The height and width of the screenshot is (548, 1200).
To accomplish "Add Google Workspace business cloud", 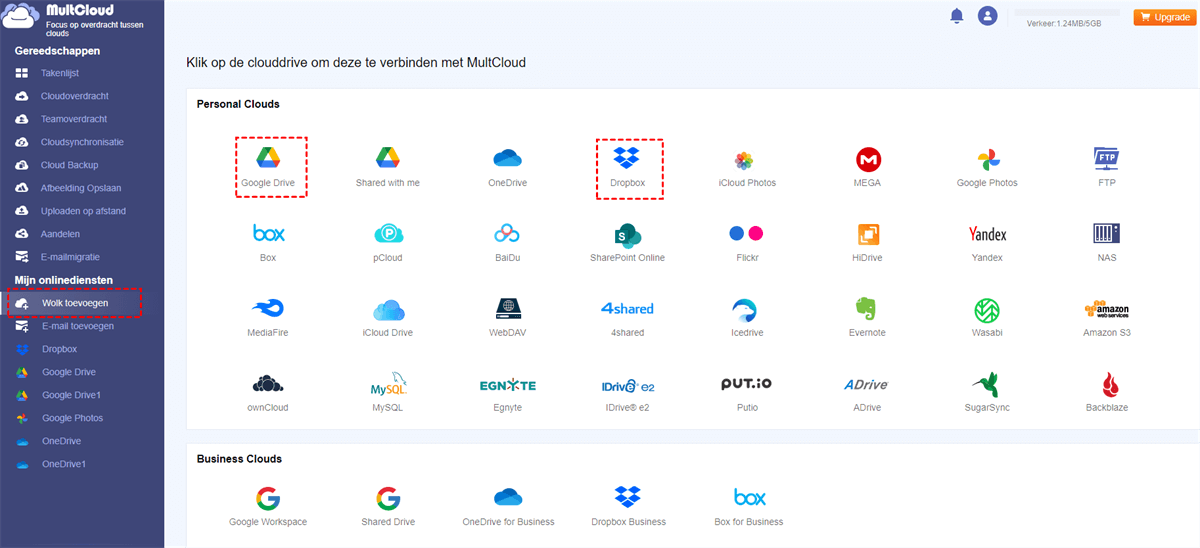I will [268, 507].
